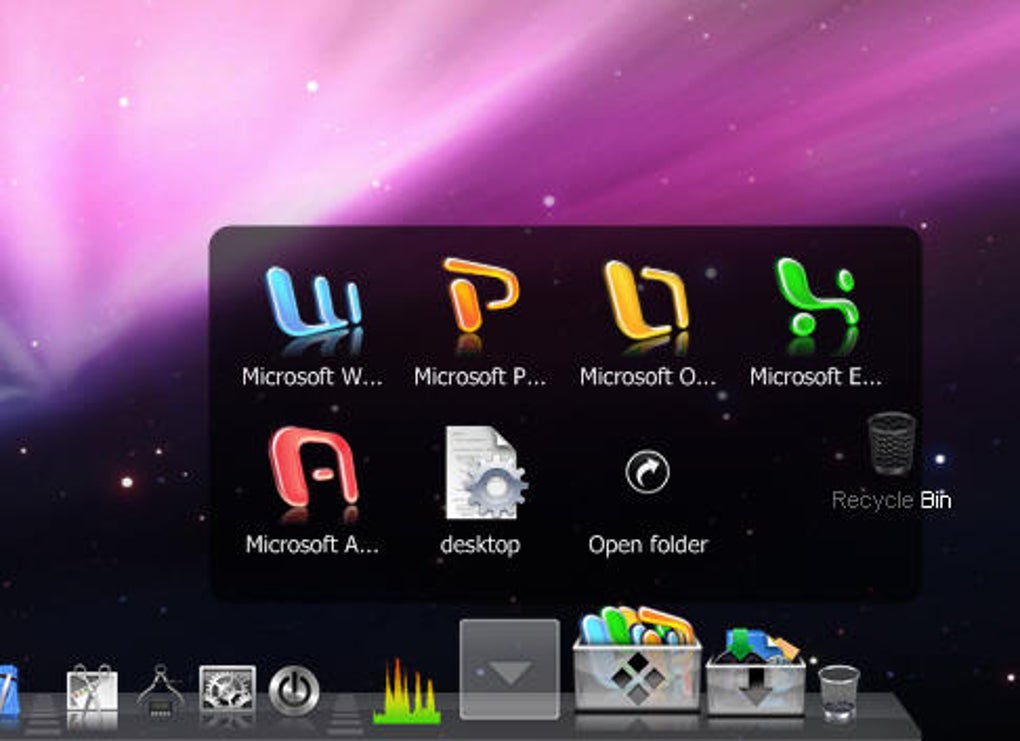The height and width of the screenshot is (741, 1020).
Task: Click the trash can in dock
Action: pos(839,693)
